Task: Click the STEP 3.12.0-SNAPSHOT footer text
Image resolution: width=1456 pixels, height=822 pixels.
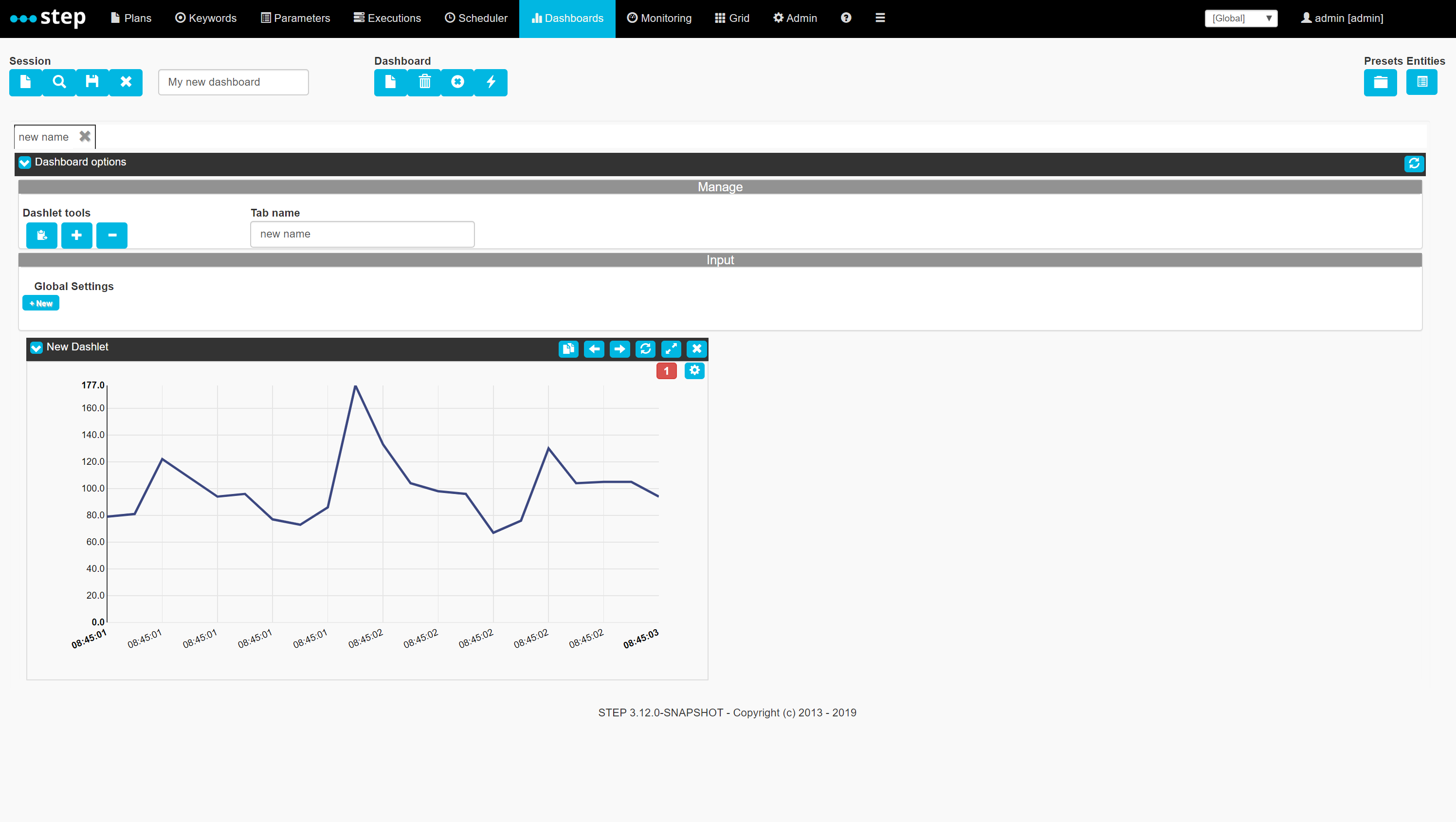Action: 728,713
